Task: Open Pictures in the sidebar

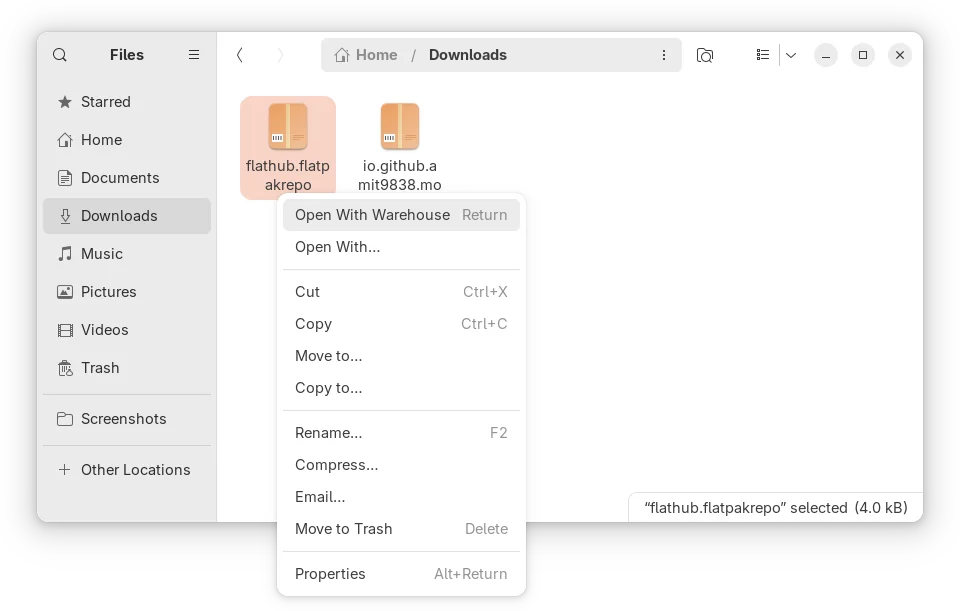Action: coord(127,291)
